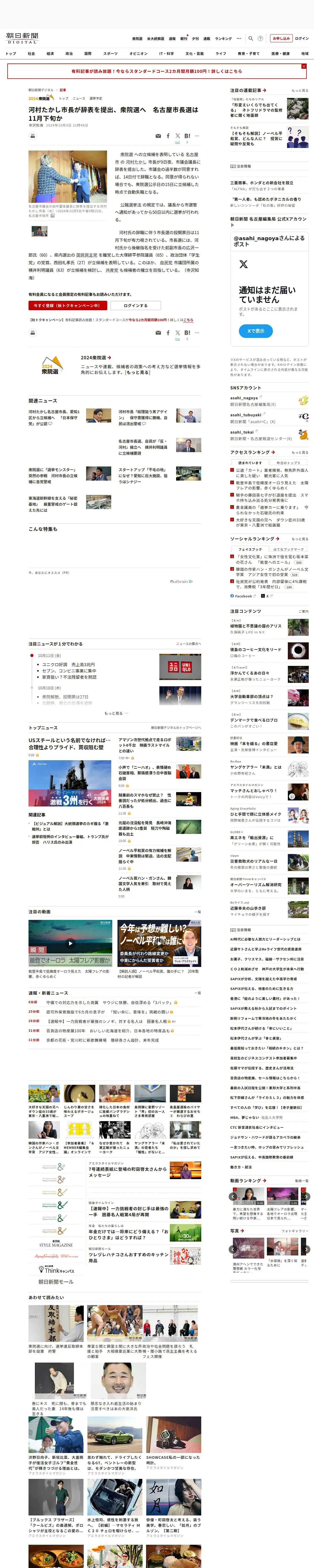This screenshot has height=1568, width=314.
Task: Open 今年は予想が難しい Nobel Peace Prize thumbnail
Action: point(159,943)
